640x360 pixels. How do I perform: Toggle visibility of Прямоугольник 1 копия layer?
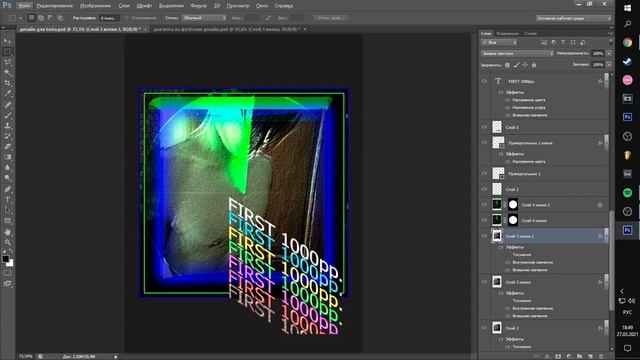484,142
